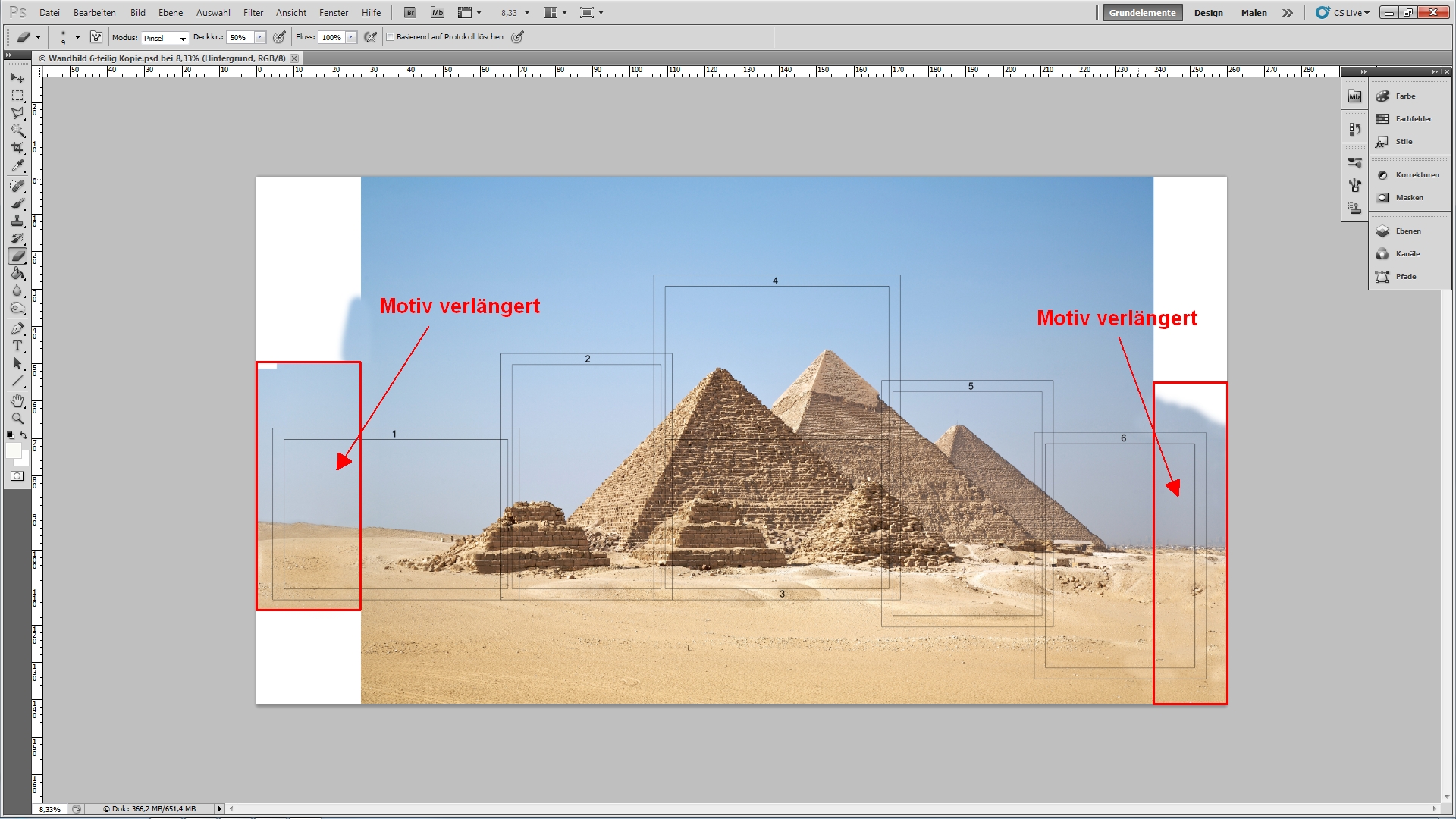Select the Horizontal Type tool
The width and height of the screenshot is (1456, 819).
(17, 346)
